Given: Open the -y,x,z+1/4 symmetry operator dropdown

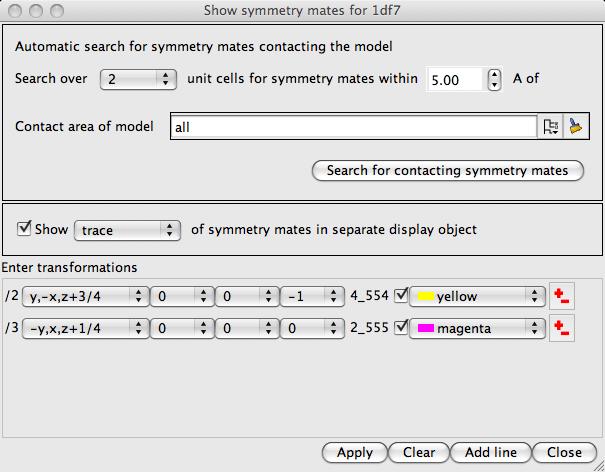Looking at the screenshot, I should 85,328.
